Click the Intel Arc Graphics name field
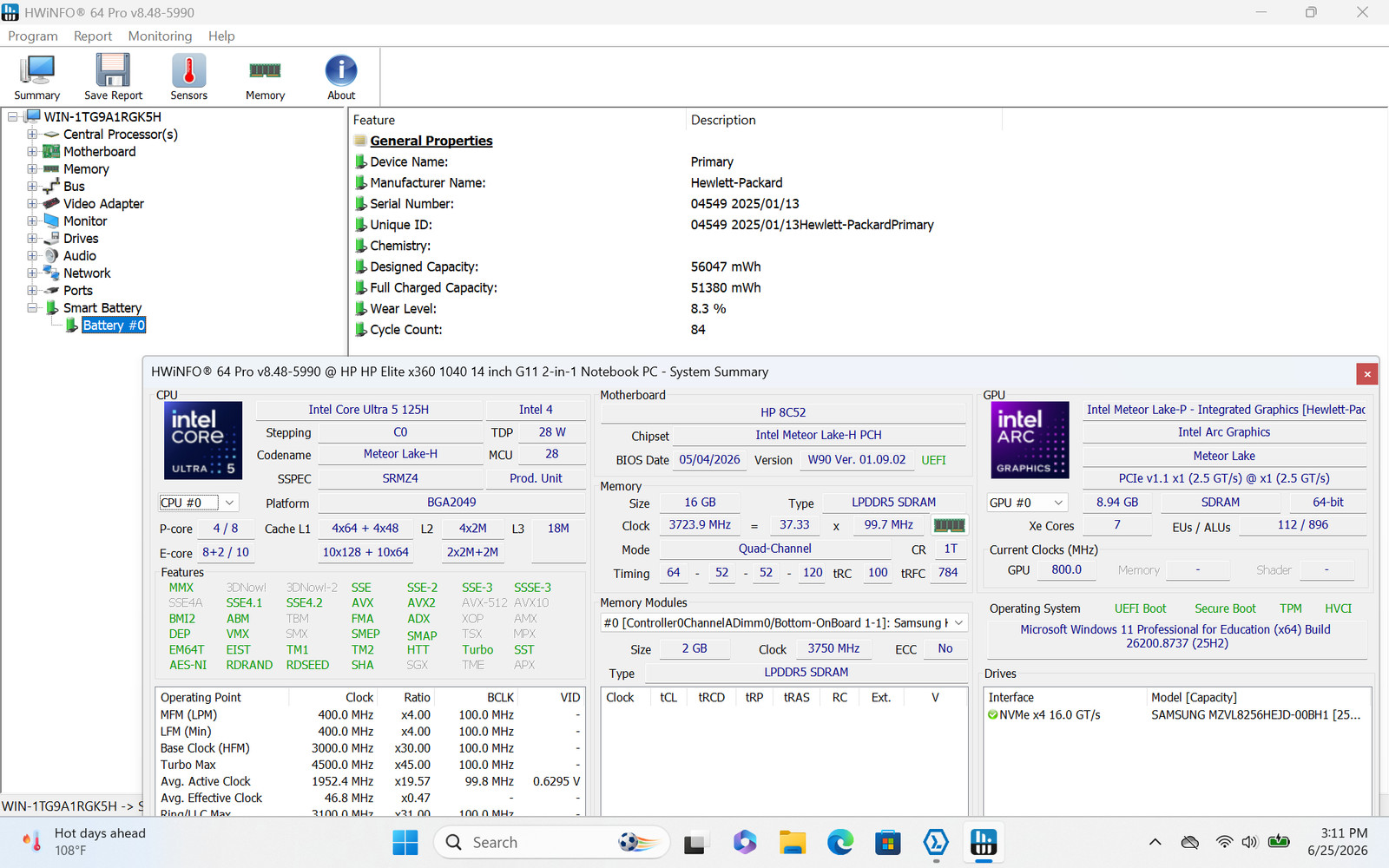The height and width of the screenshot is (868, 1389). click(x=1224, y=432)
